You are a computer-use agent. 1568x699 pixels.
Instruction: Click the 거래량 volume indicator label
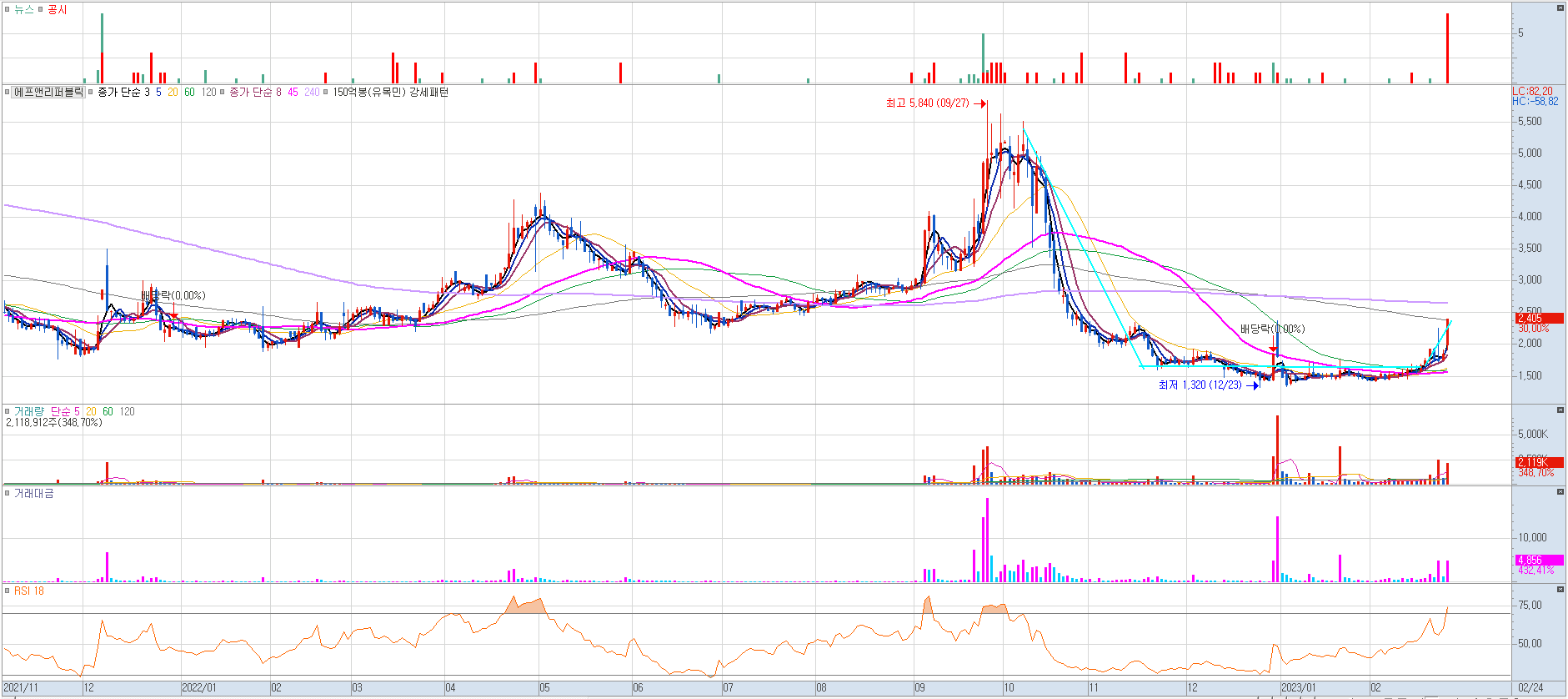tap(28, 411)
